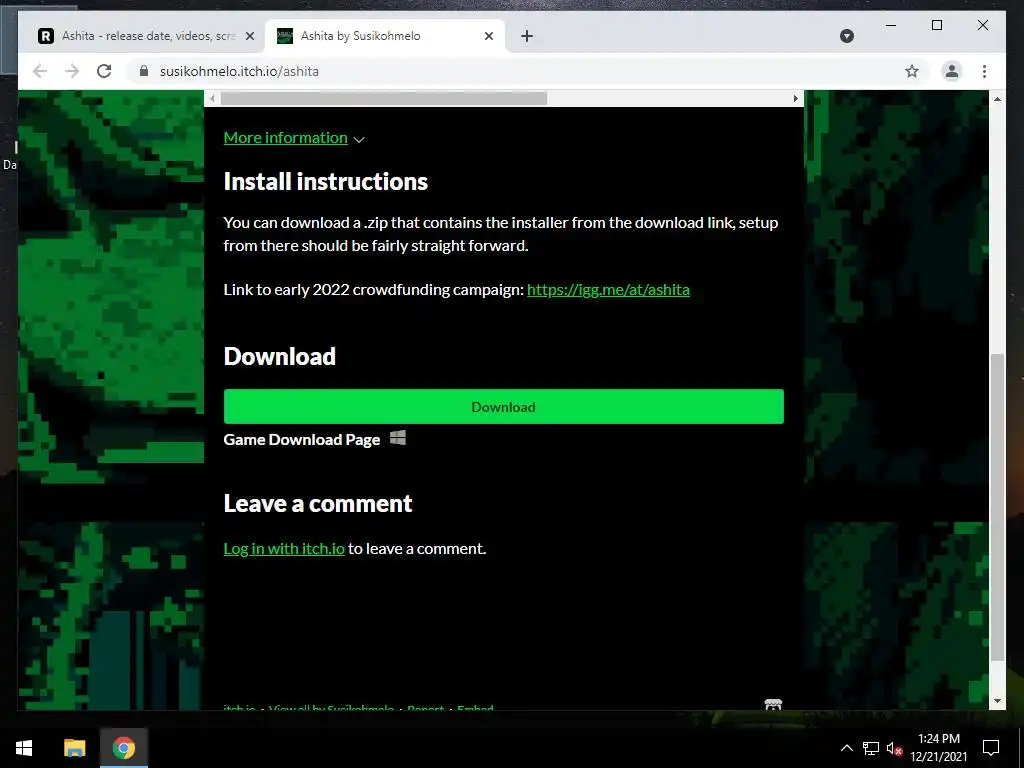Maximize the Chrome window
Viewport: 1024px width, 768px height.
click(x=936, y=25)
